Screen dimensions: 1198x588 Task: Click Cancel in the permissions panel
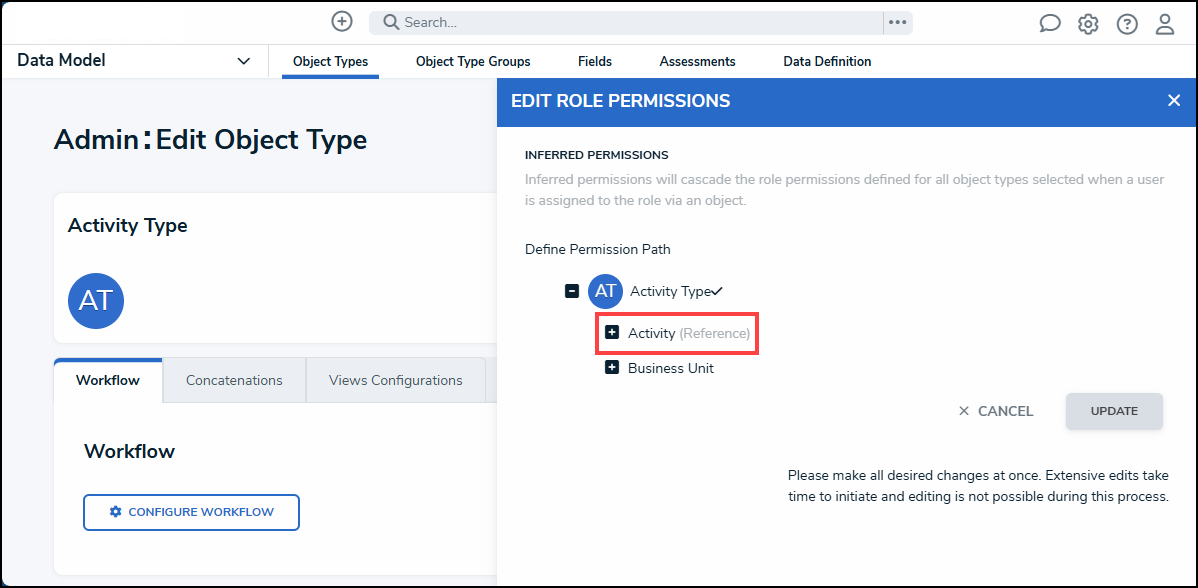pos(995,411)
